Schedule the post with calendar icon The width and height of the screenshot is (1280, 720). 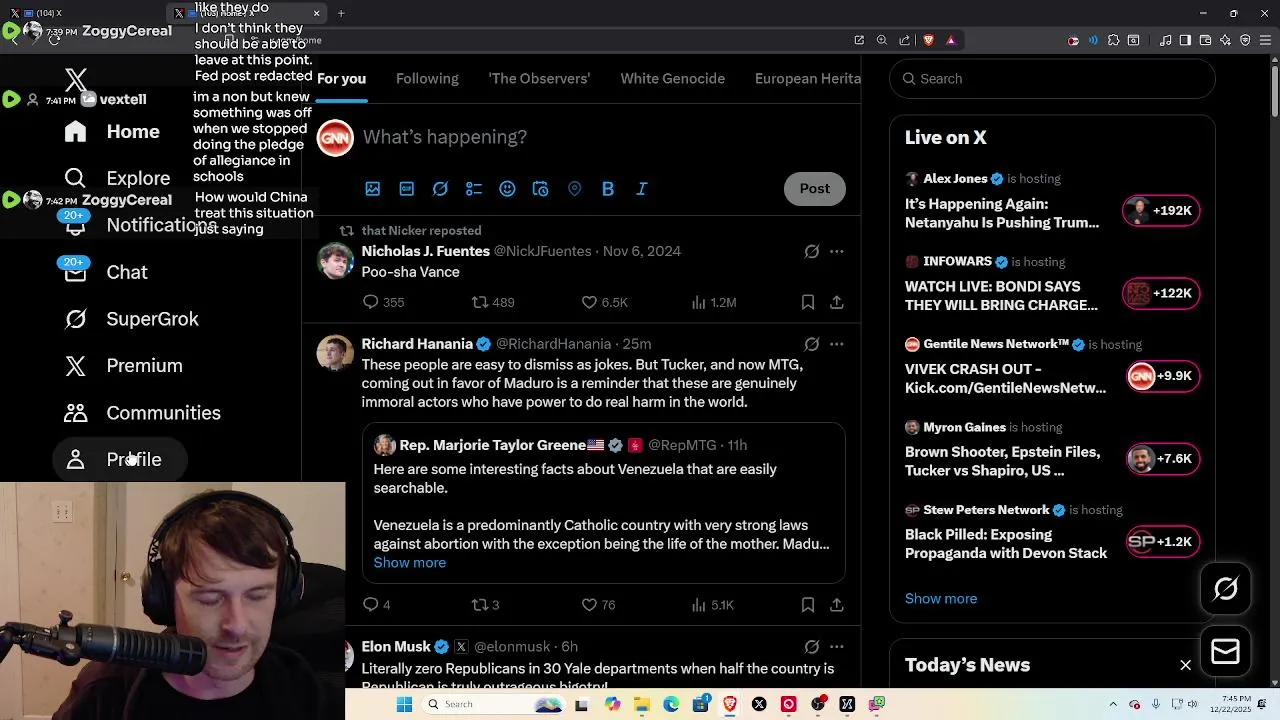coord(541,189)
